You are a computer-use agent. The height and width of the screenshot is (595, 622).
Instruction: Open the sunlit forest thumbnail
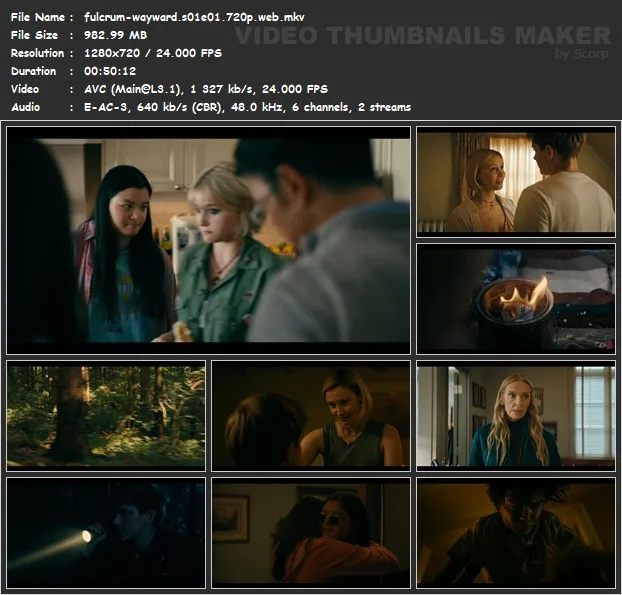coord(106,414)
